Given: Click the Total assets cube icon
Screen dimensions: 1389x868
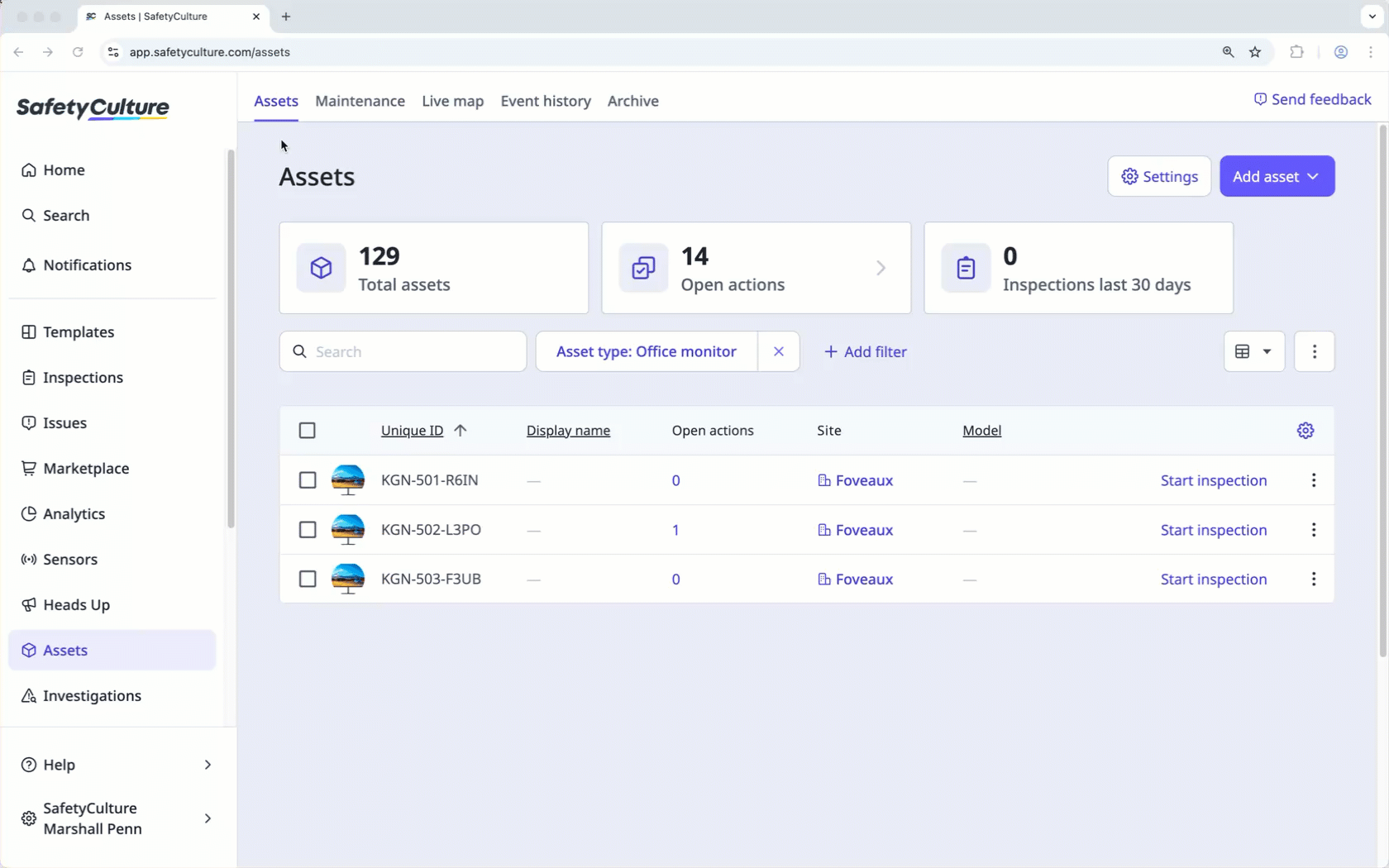Looking at the screenshot, I should [322, 268].
